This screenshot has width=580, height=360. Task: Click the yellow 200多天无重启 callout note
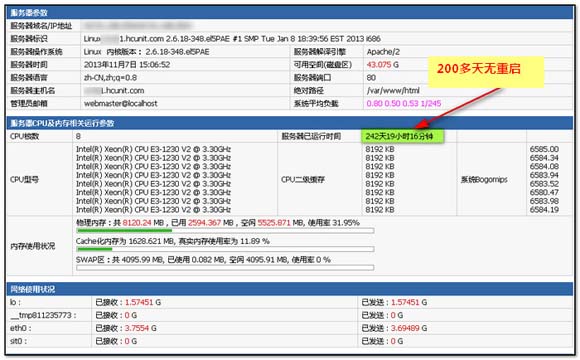(x=486, y=72)
